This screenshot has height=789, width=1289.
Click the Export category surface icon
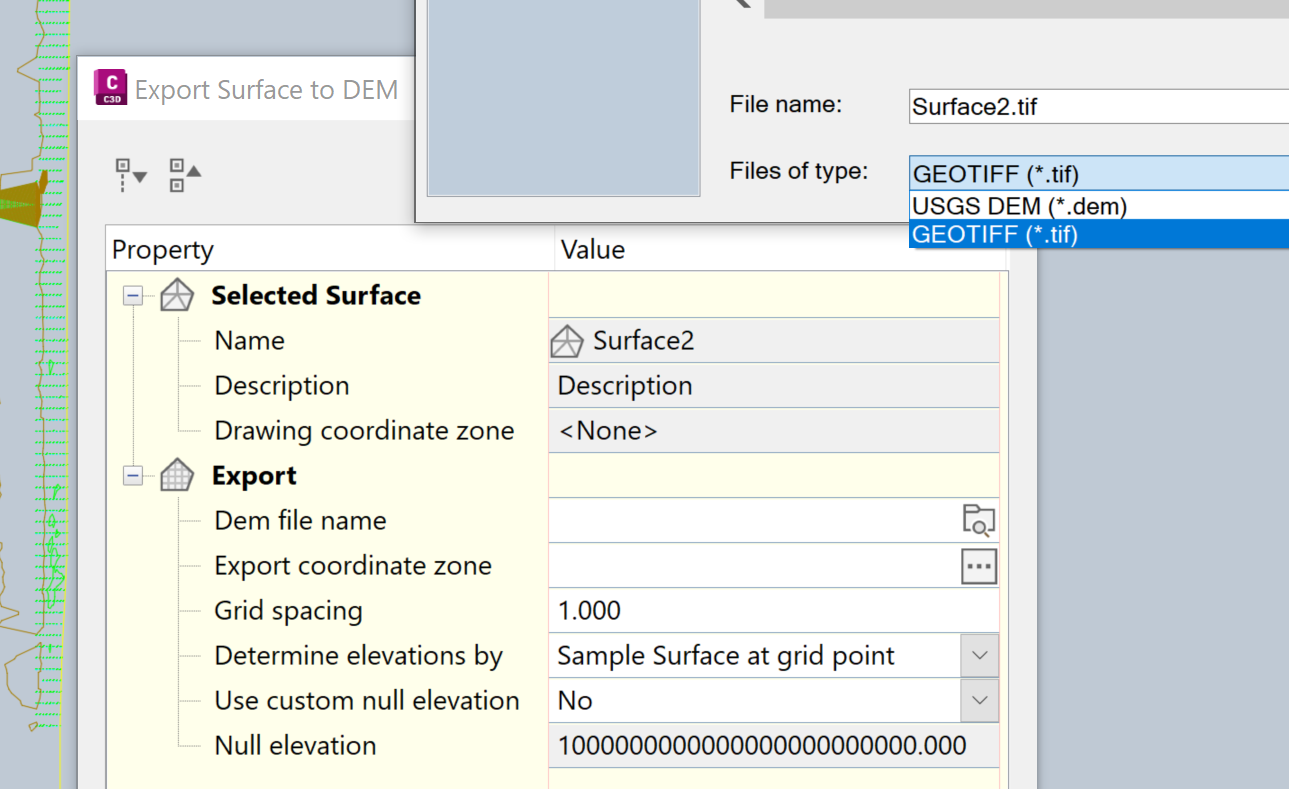[176, 474]
